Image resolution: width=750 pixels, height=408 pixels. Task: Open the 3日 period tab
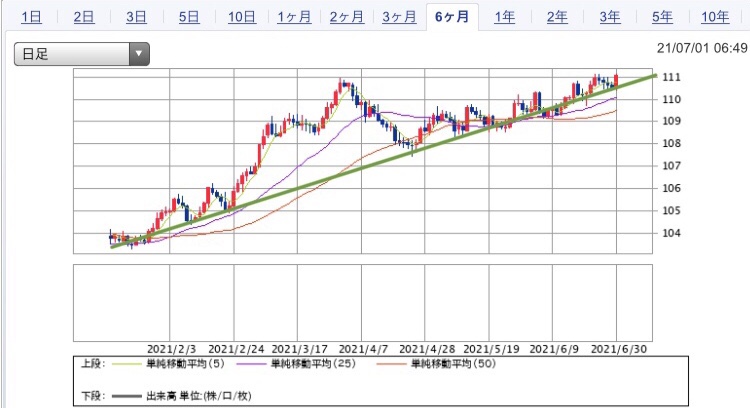[x=136, y=17]
